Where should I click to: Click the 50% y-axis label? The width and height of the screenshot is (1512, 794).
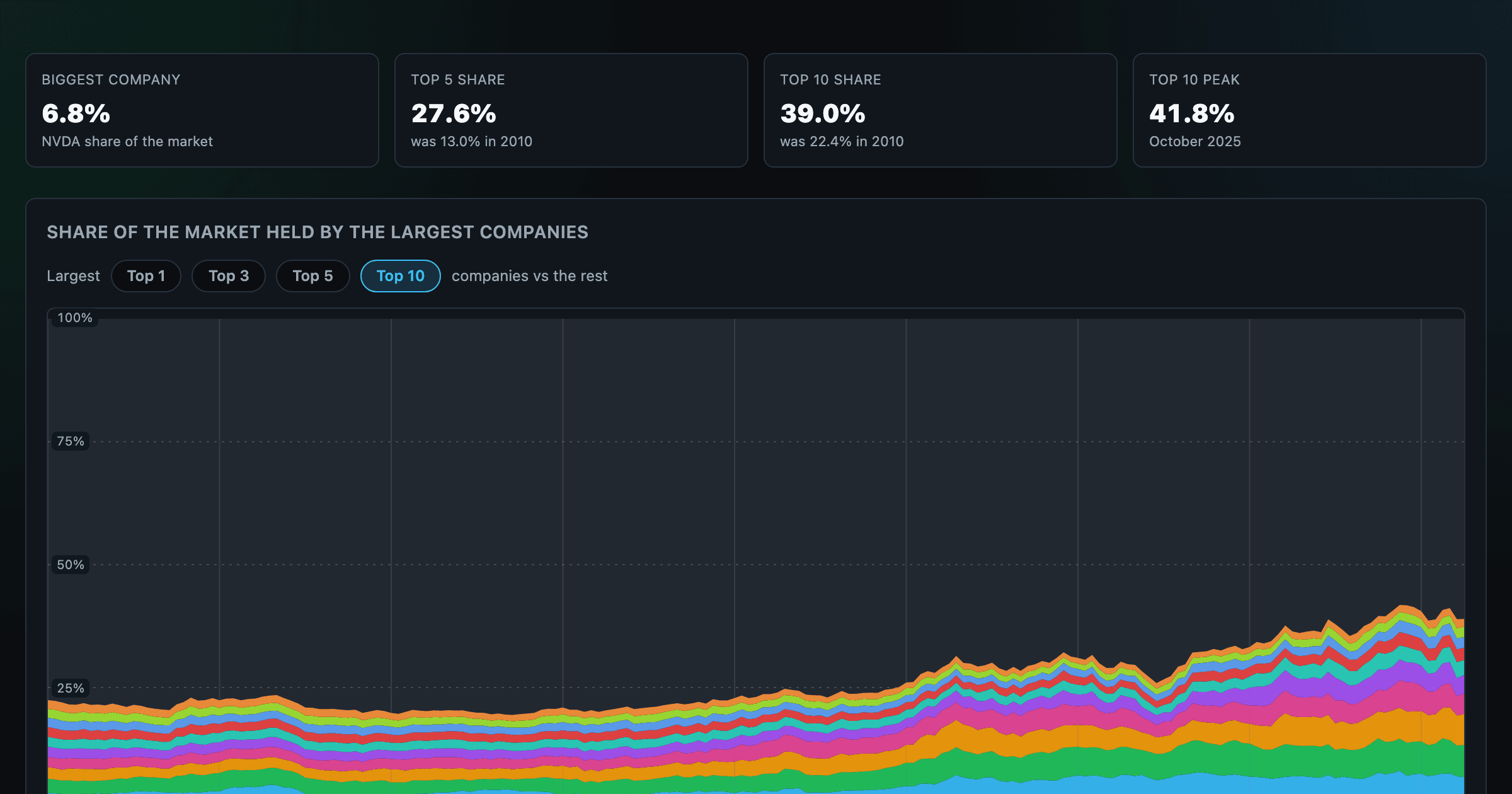(x=71, y=565)
